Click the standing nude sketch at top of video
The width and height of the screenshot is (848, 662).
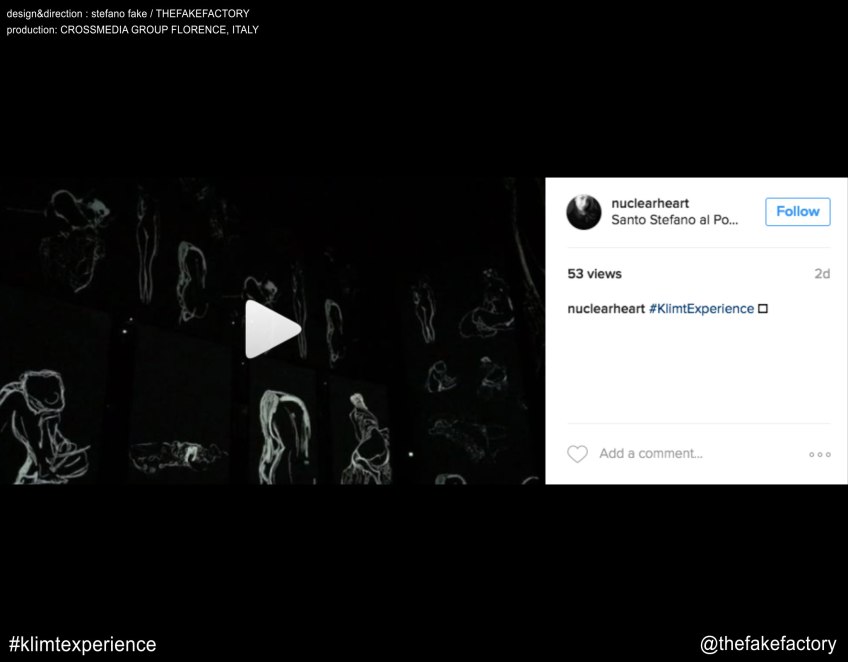[146, 244]
